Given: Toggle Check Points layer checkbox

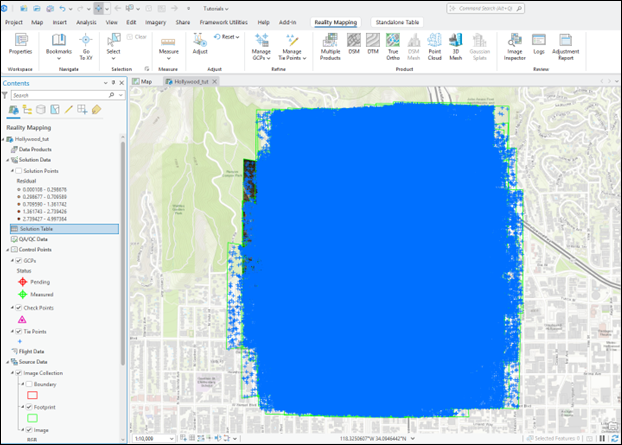Looking at the screenshot, I should coord(19,308).
